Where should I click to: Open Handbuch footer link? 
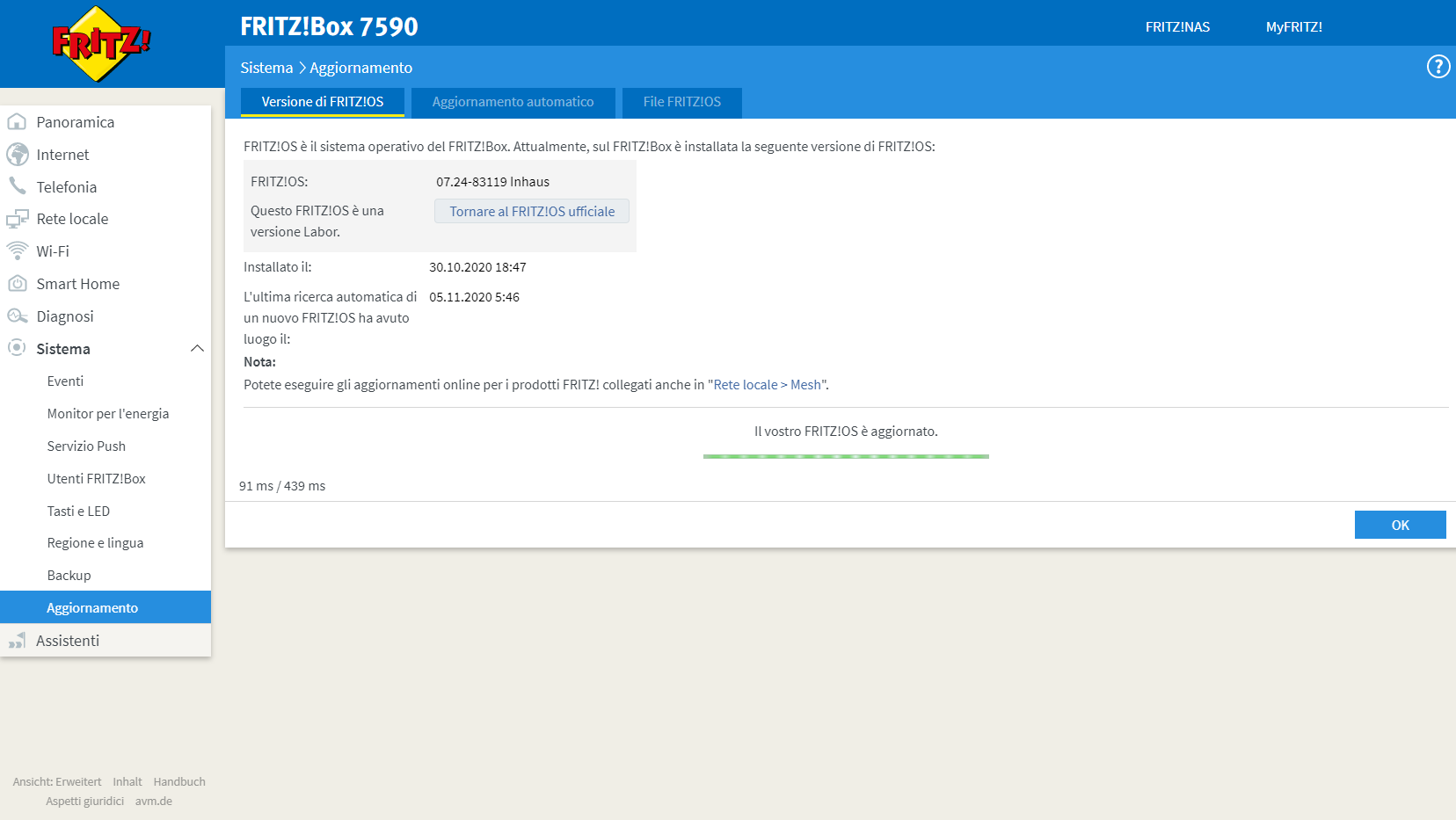pos(179,782)
